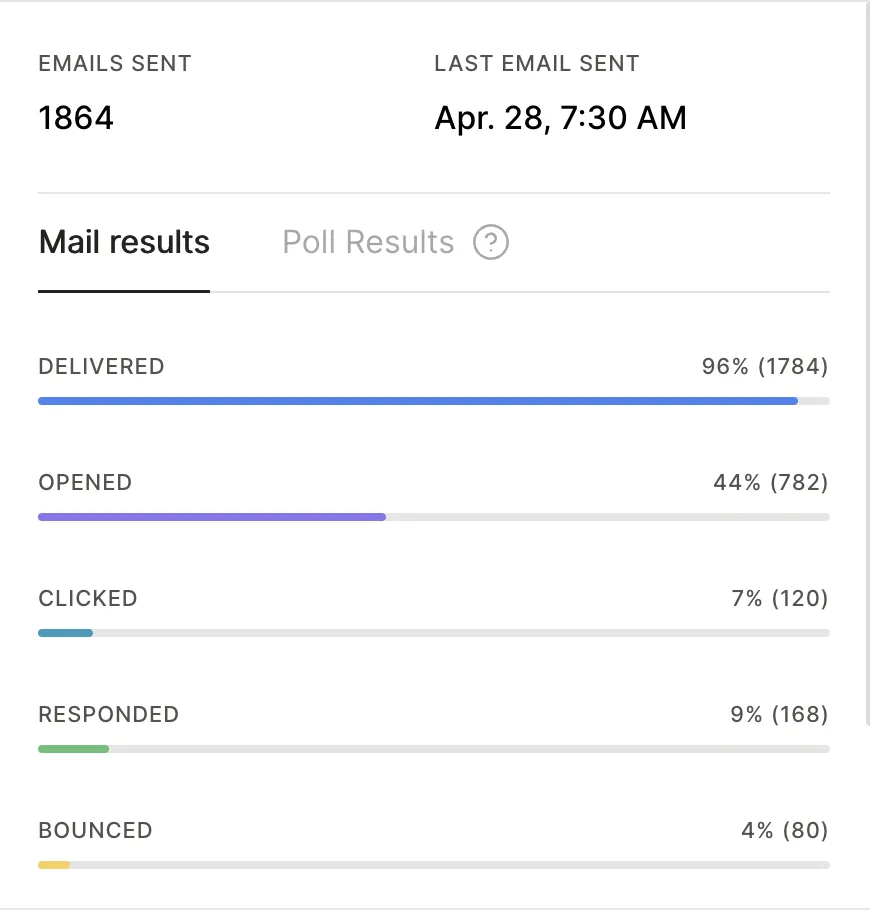
Task: Click the 44% (782) opened value
Action: tap(771, 482)
